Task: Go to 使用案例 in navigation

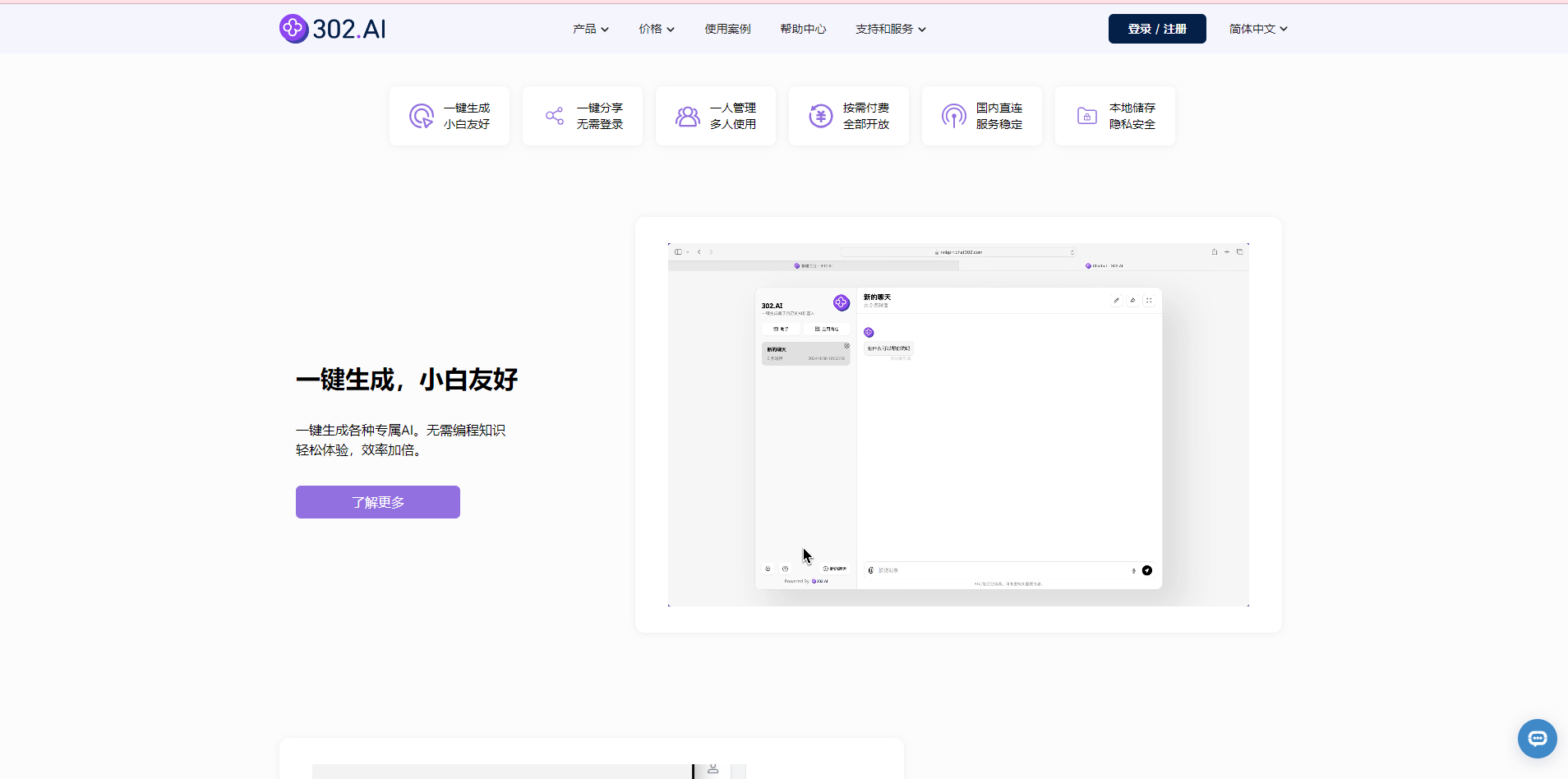Action: tap(727, 29)
